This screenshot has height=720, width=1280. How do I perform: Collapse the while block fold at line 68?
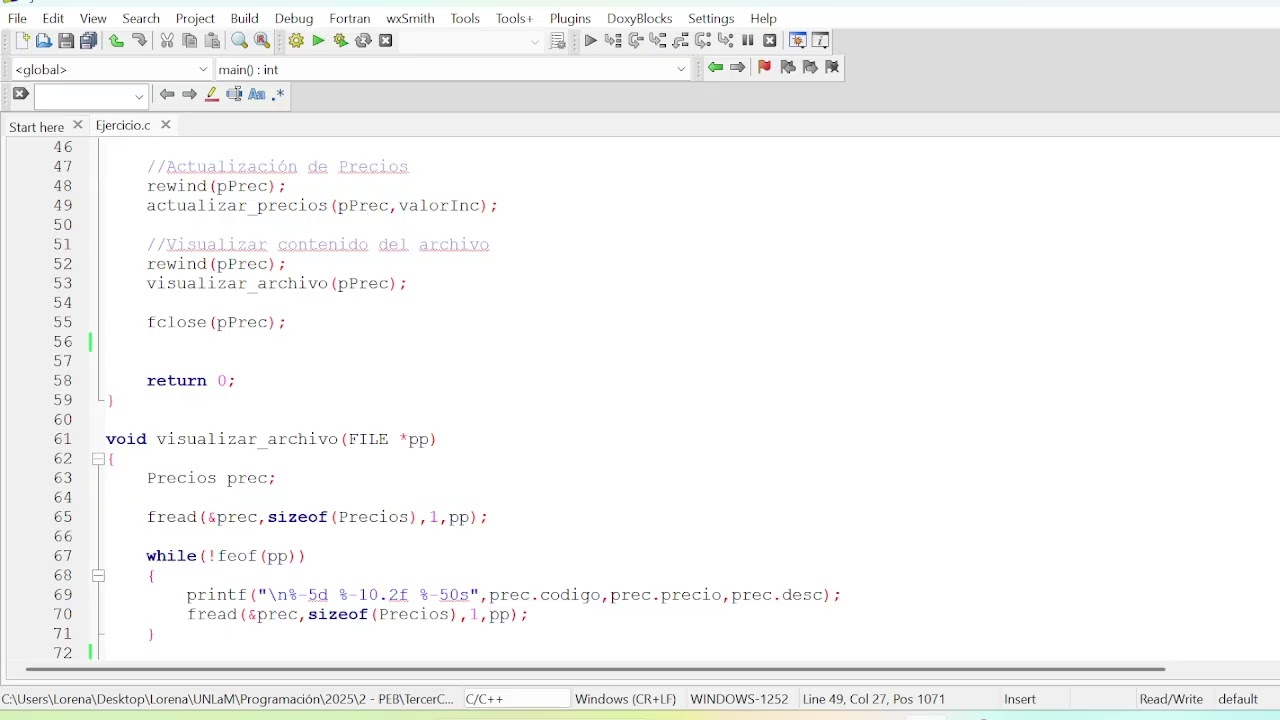click(x=98, y=576)
